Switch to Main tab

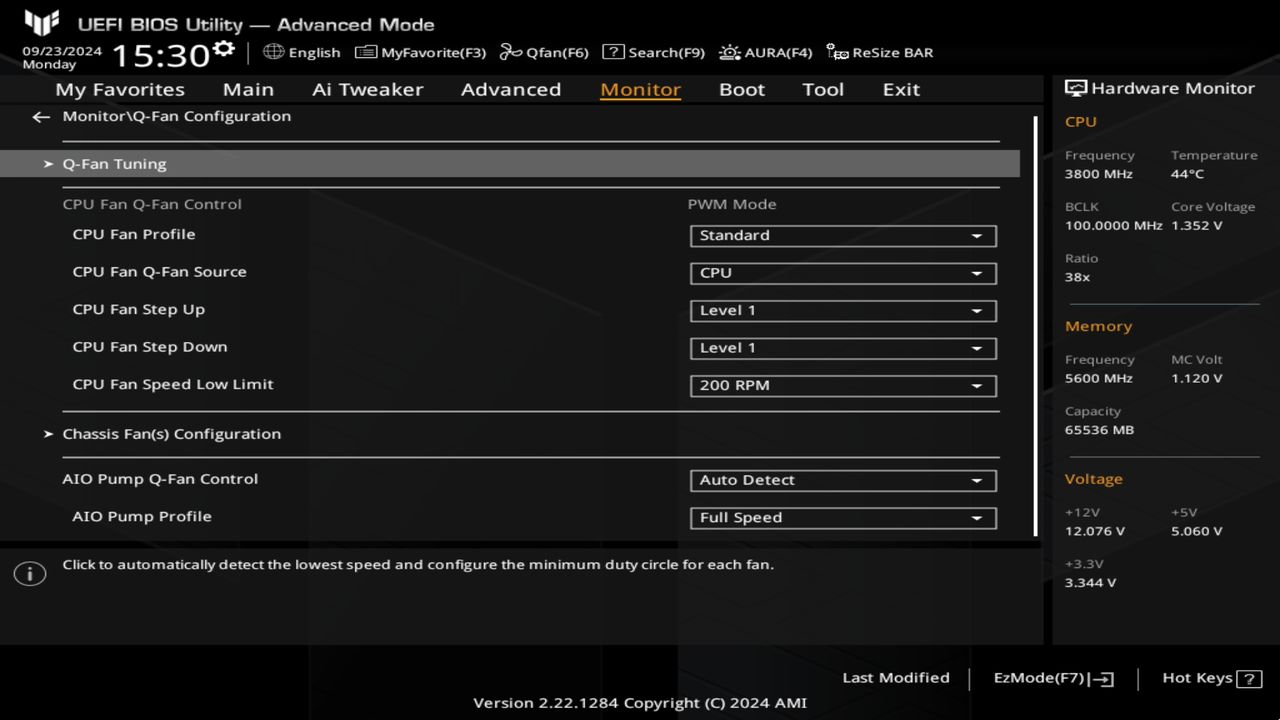click(x=248, y=89)
